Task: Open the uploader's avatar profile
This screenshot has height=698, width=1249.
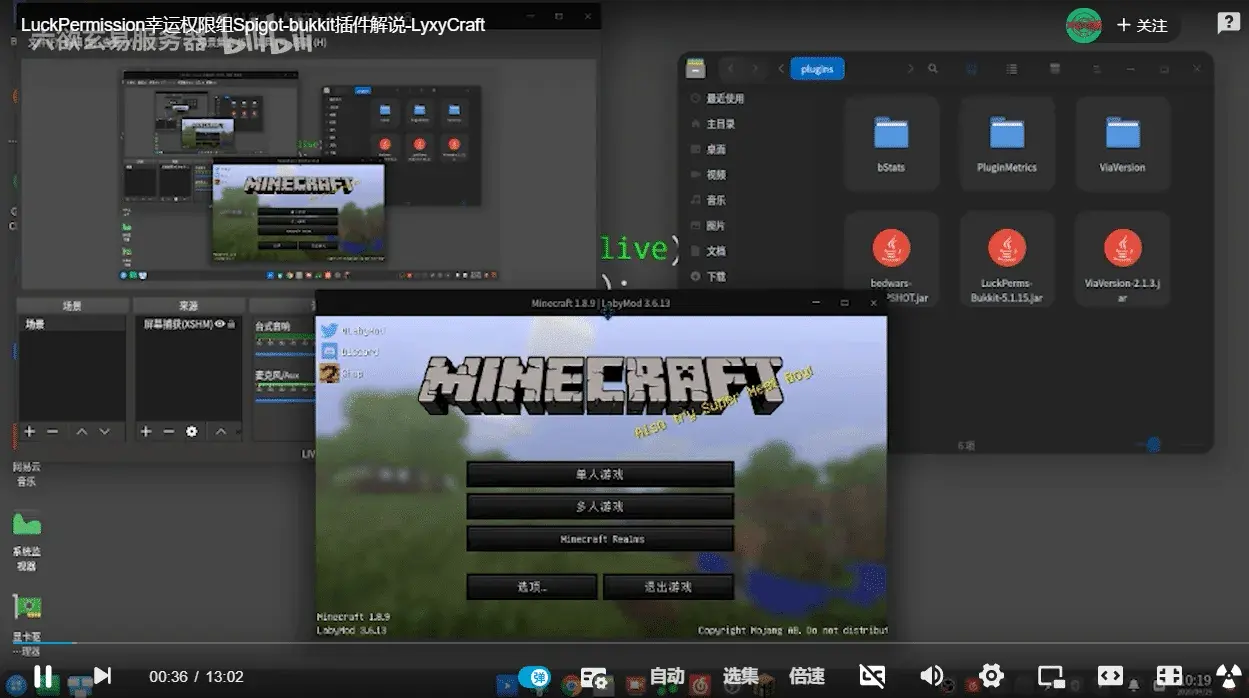Action: [1084, 25]
